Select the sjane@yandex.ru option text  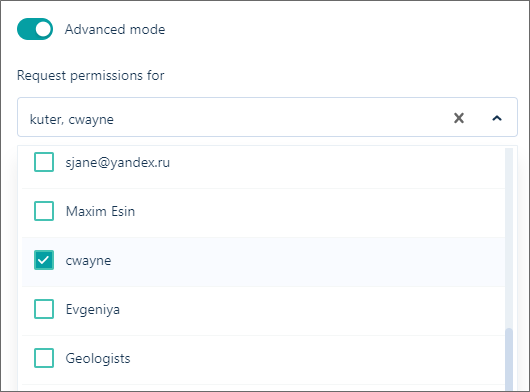[118, 163]
